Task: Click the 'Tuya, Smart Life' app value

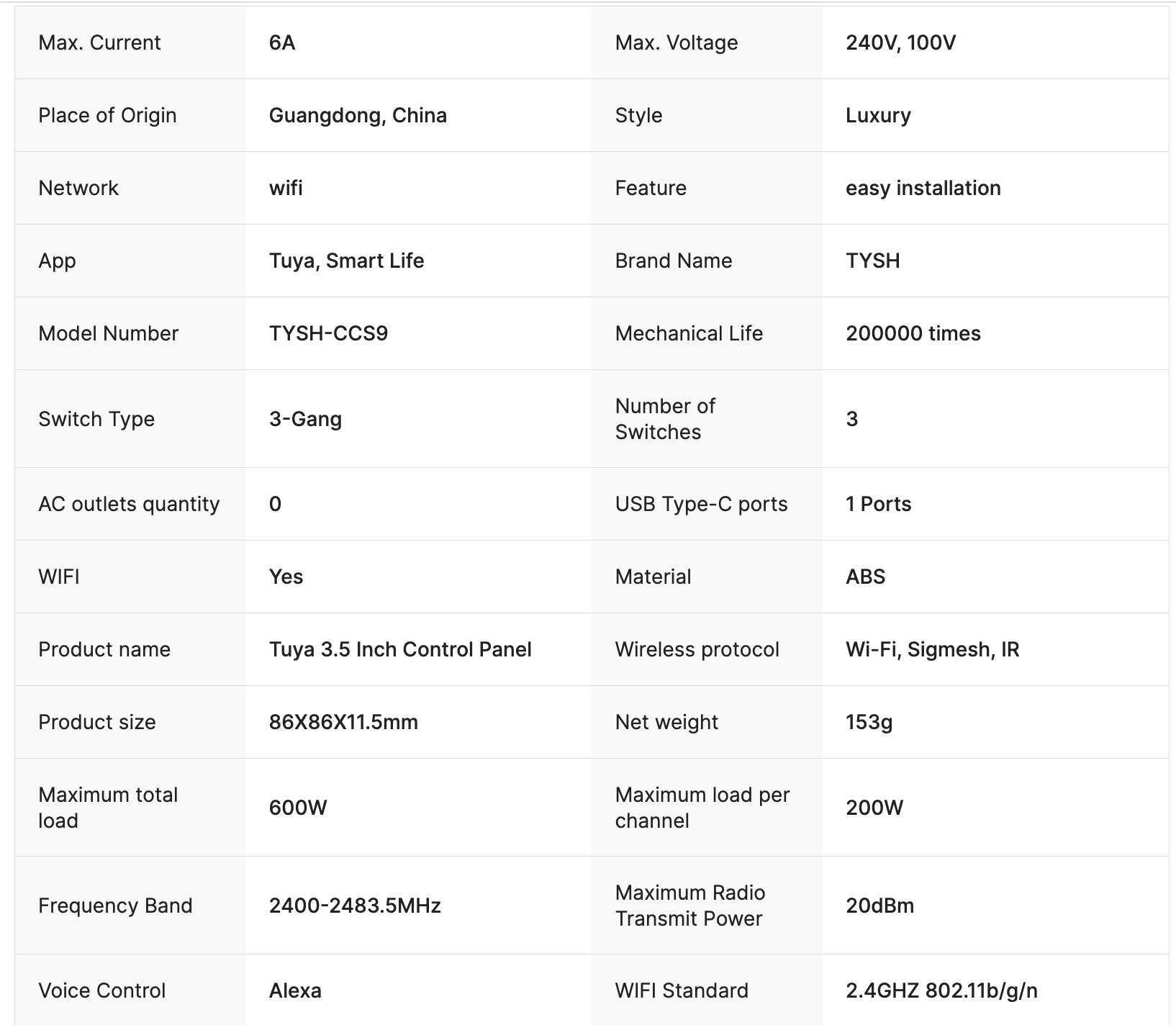Action: click(x=346, y=261)
